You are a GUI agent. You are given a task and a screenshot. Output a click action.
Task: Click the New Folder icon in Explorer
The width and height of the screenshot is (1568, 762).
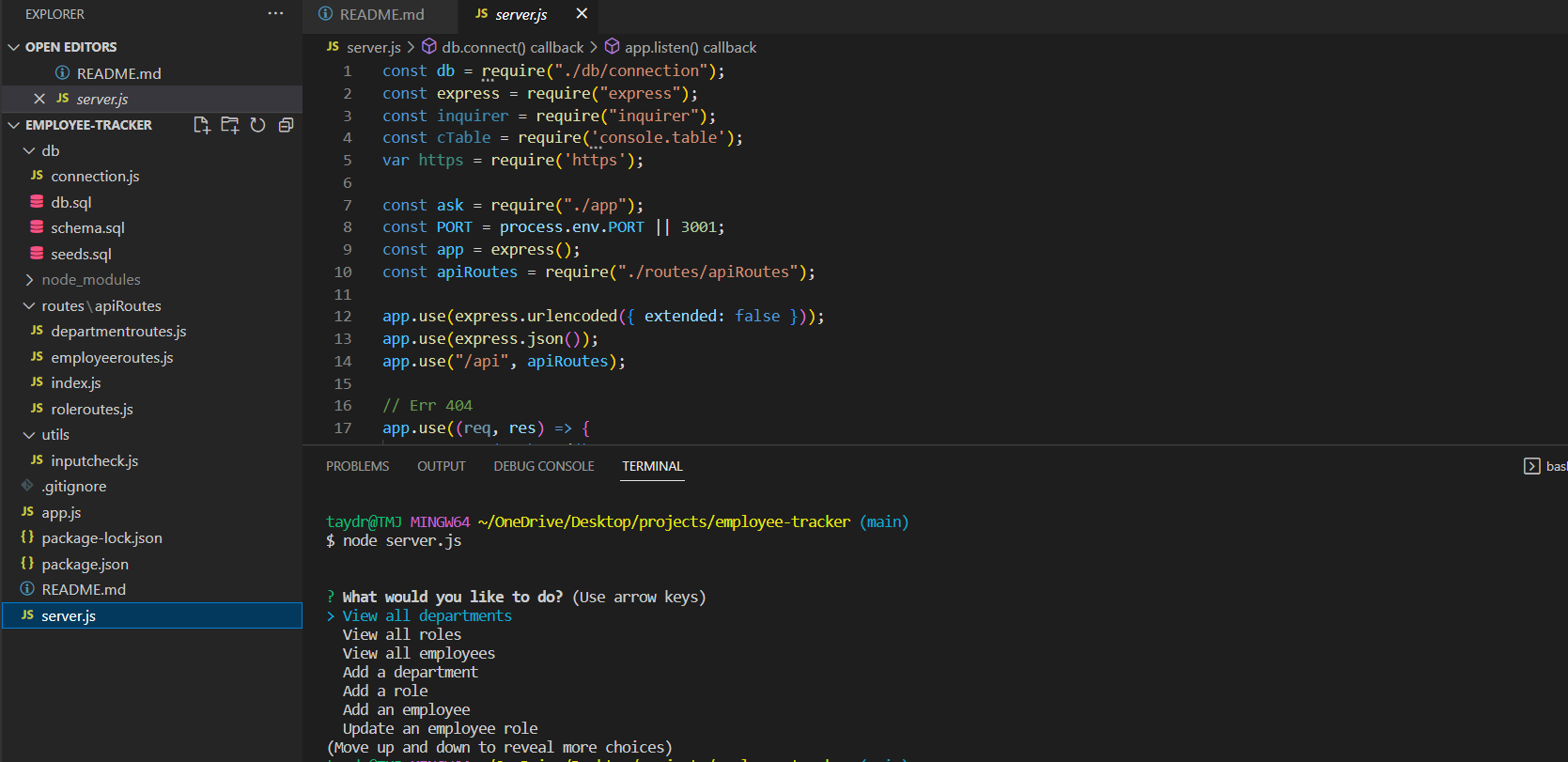(230, 125)
